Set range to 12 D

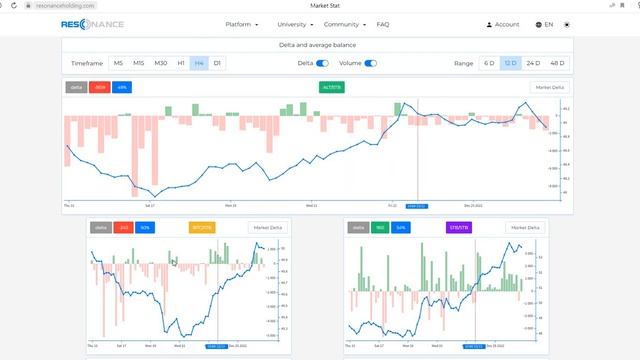point(511,63)
